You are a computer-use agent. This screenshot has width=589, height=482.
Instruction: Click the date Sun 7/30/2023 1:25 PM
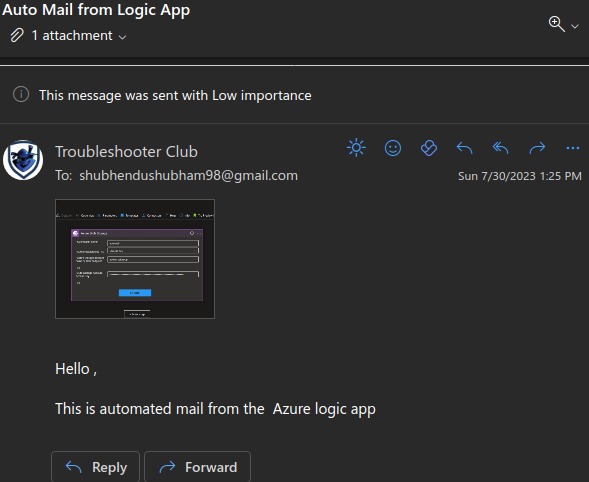(520, 176)
